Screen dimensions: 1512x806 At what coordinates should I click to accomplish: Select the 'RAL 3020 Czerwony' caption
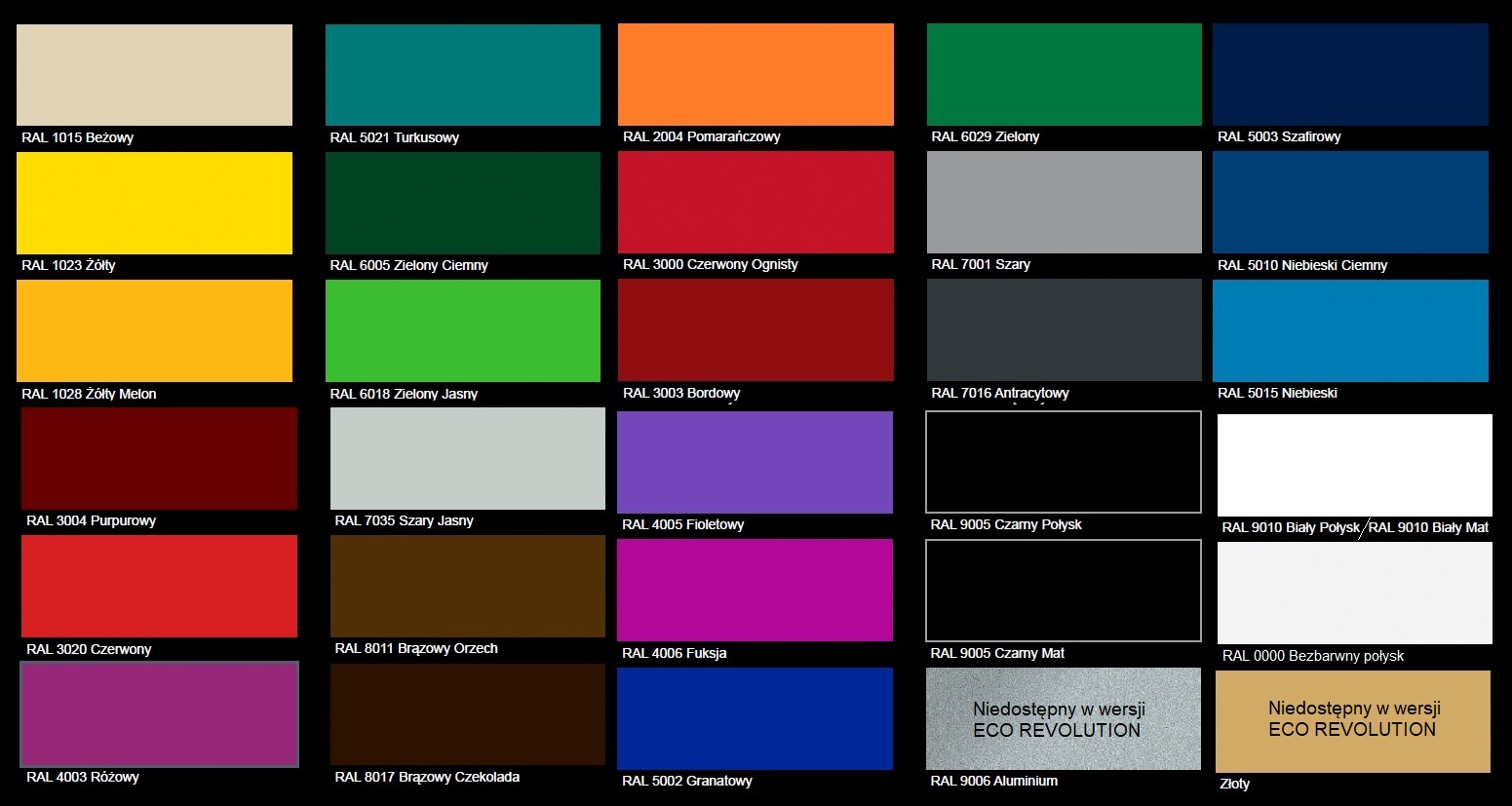[x=89, y=649]
